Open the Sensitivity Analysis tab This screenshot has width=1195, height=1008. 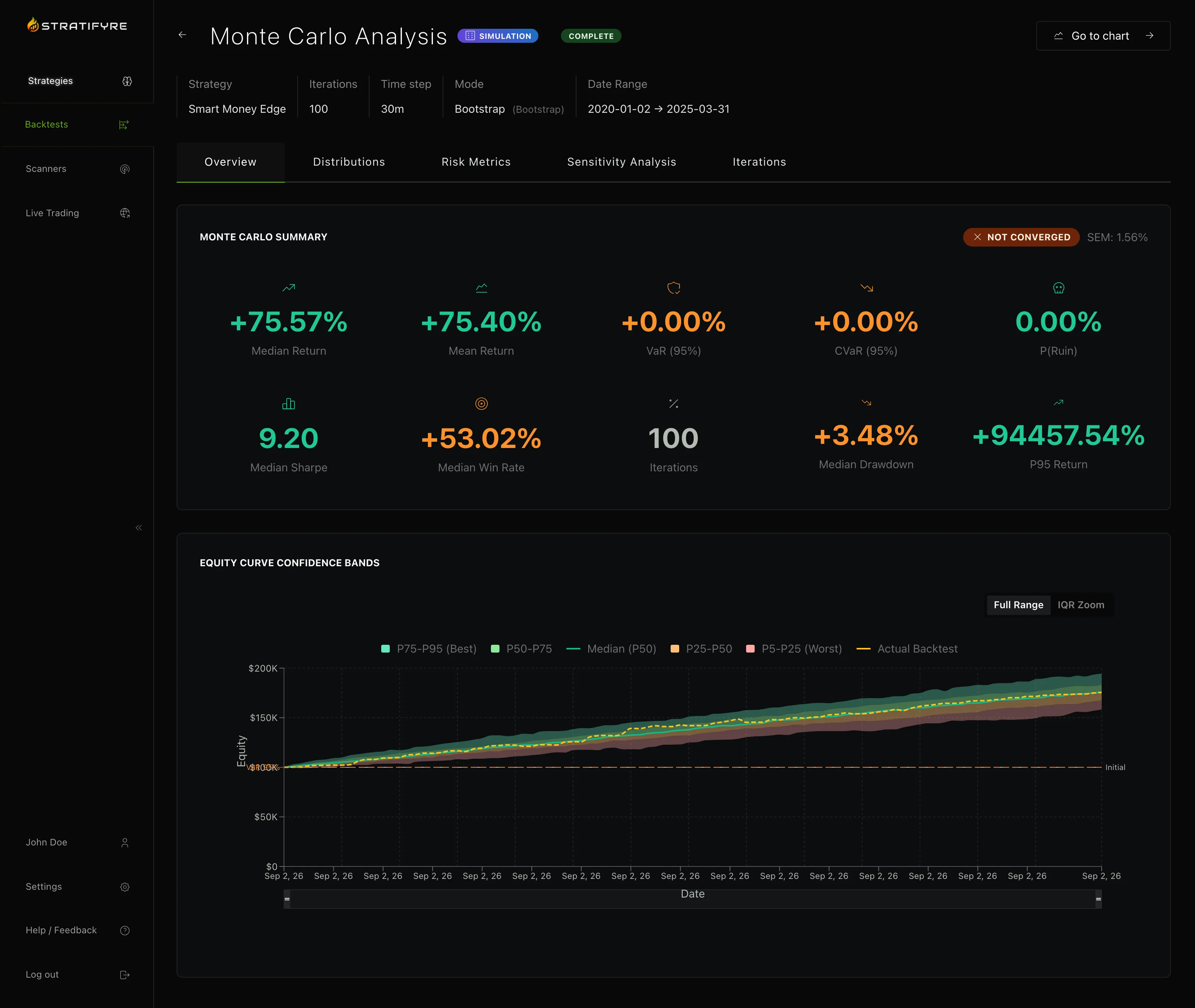click(x=621, y=162)
